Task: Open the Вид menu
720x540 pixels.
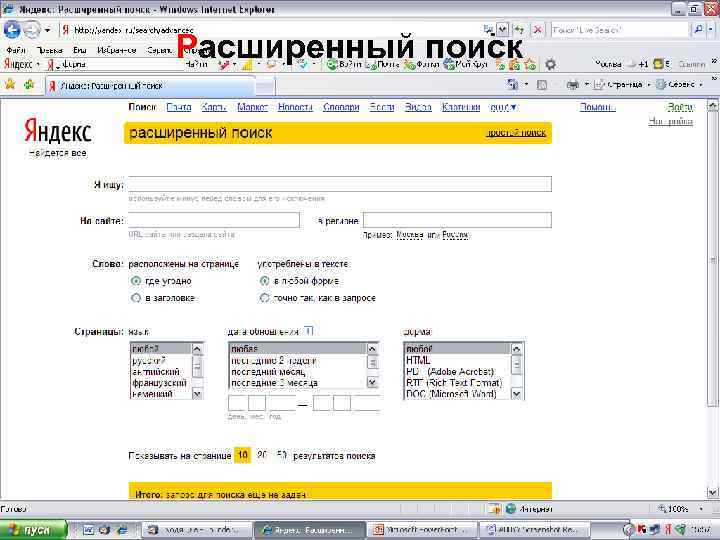Action: click(80, 50)
